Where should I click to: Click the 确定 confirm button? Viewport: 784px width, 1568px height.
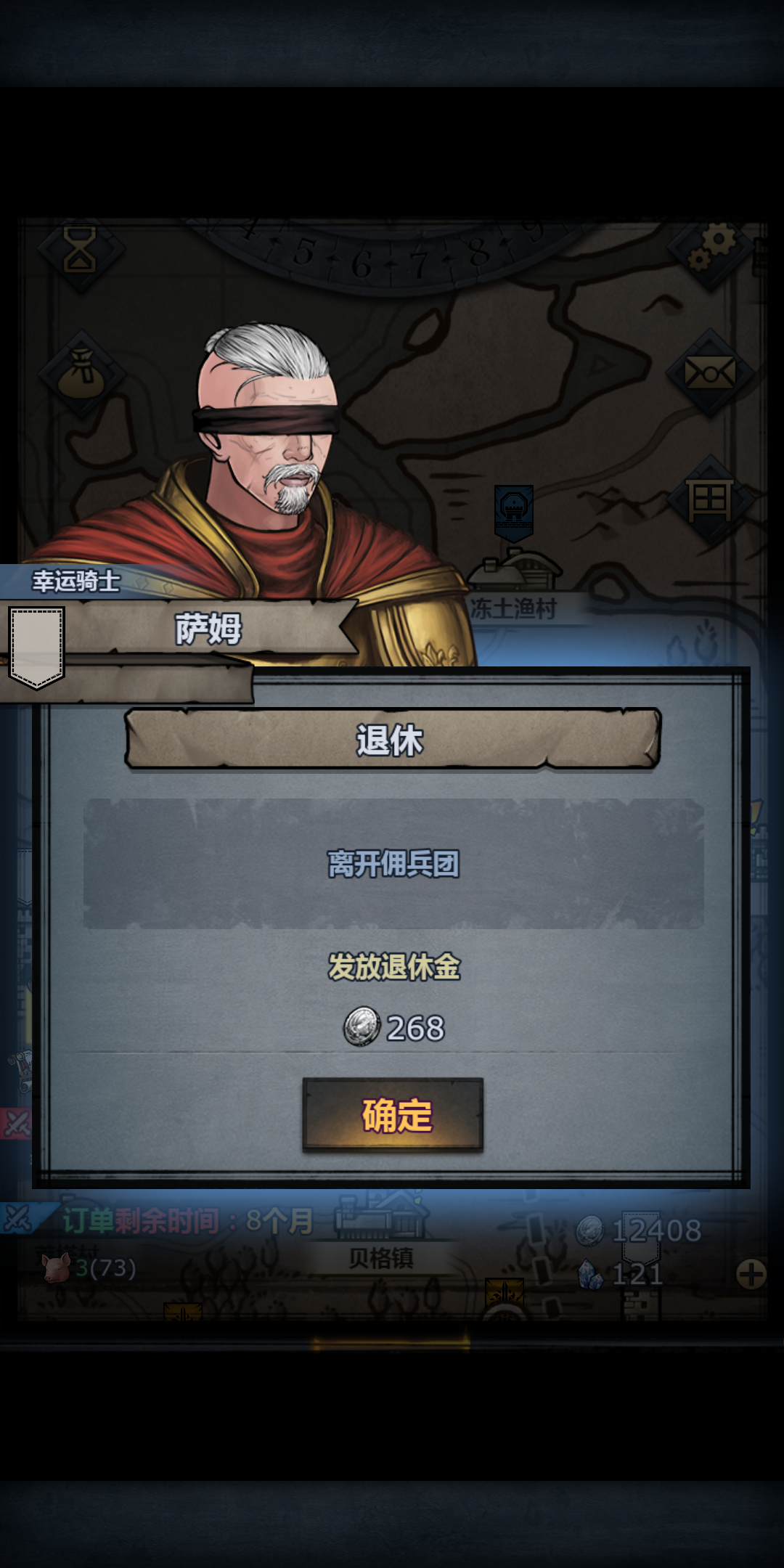393,1114
